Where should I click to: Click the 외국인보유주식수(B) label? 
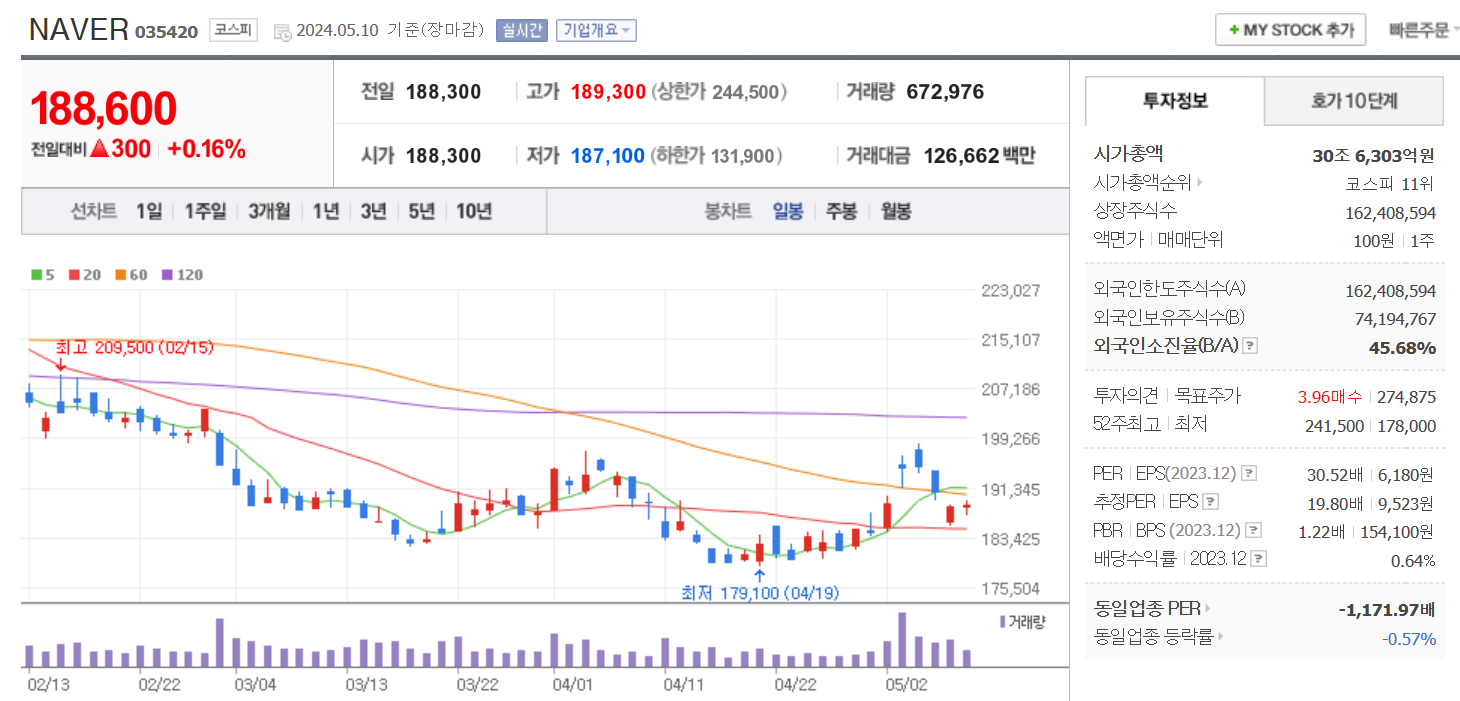pyautogui.click(x=1169, y=318)
